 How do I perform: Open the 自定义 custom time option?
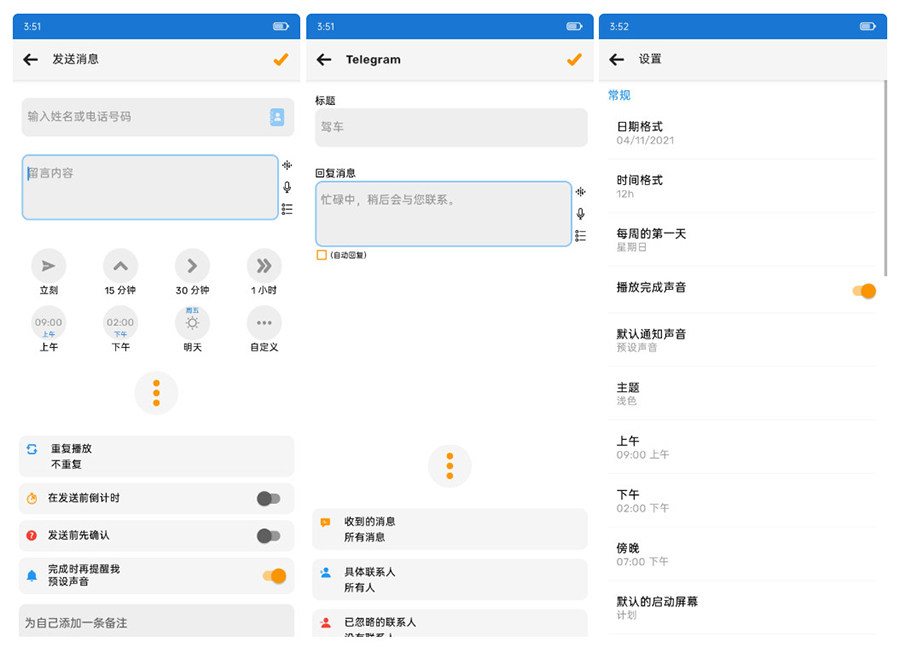[x=264, y=323]
